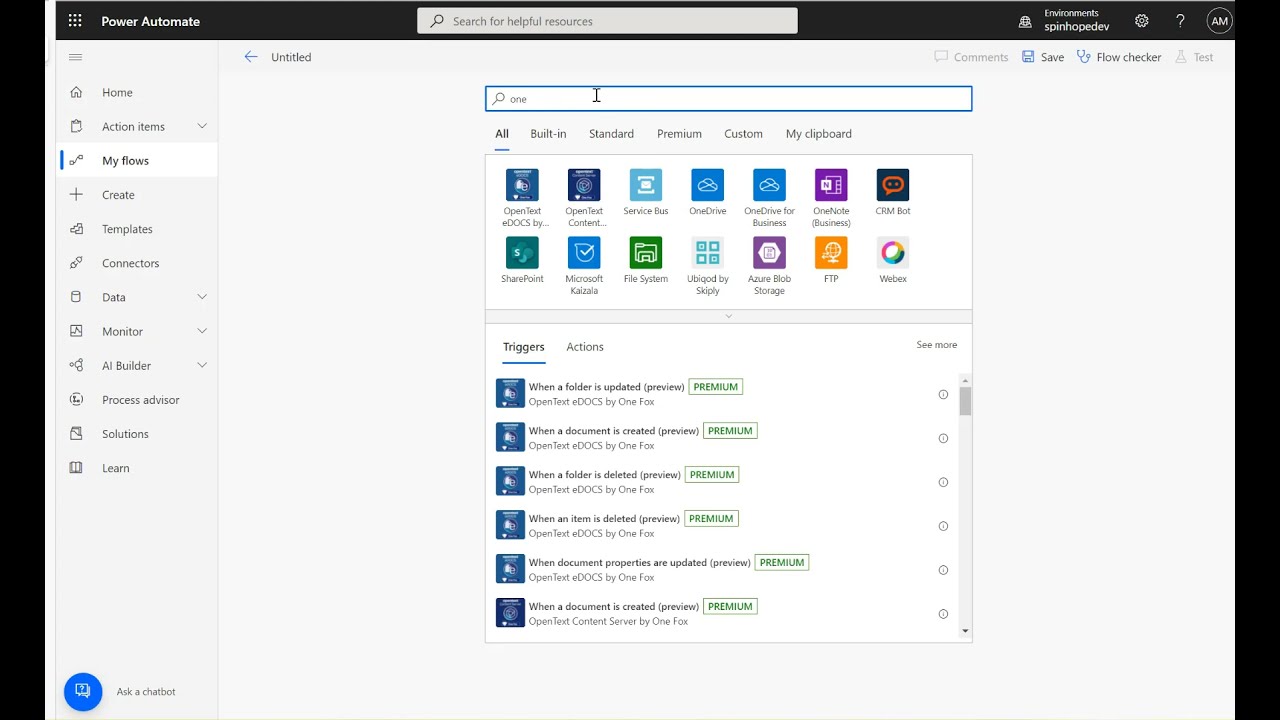Click the Untitled flow name
Screen dimensions: 1280x720
(x=291, y=57)
